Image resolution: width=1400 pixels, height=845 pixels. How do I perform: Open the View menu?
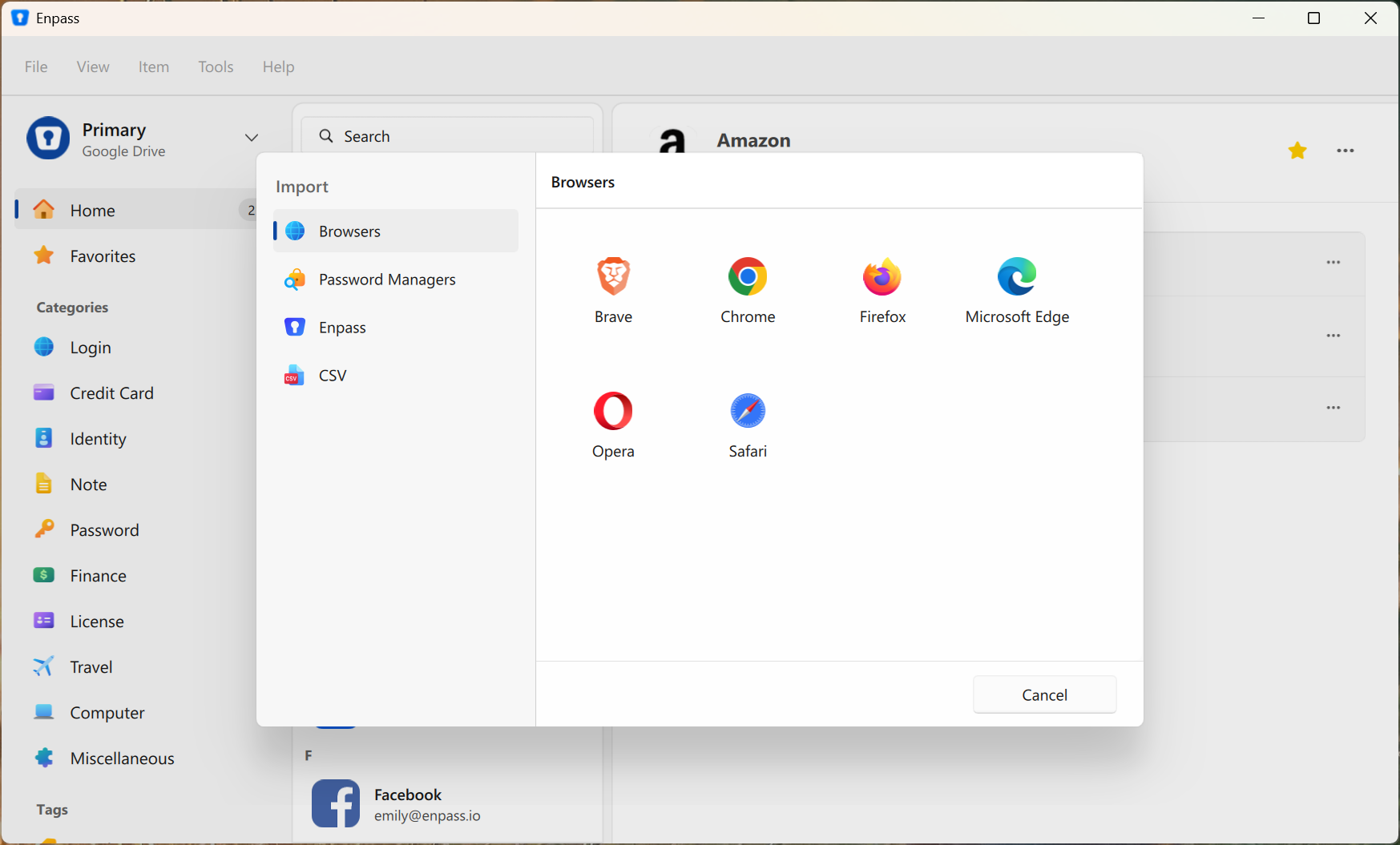(x=93, y=66)
